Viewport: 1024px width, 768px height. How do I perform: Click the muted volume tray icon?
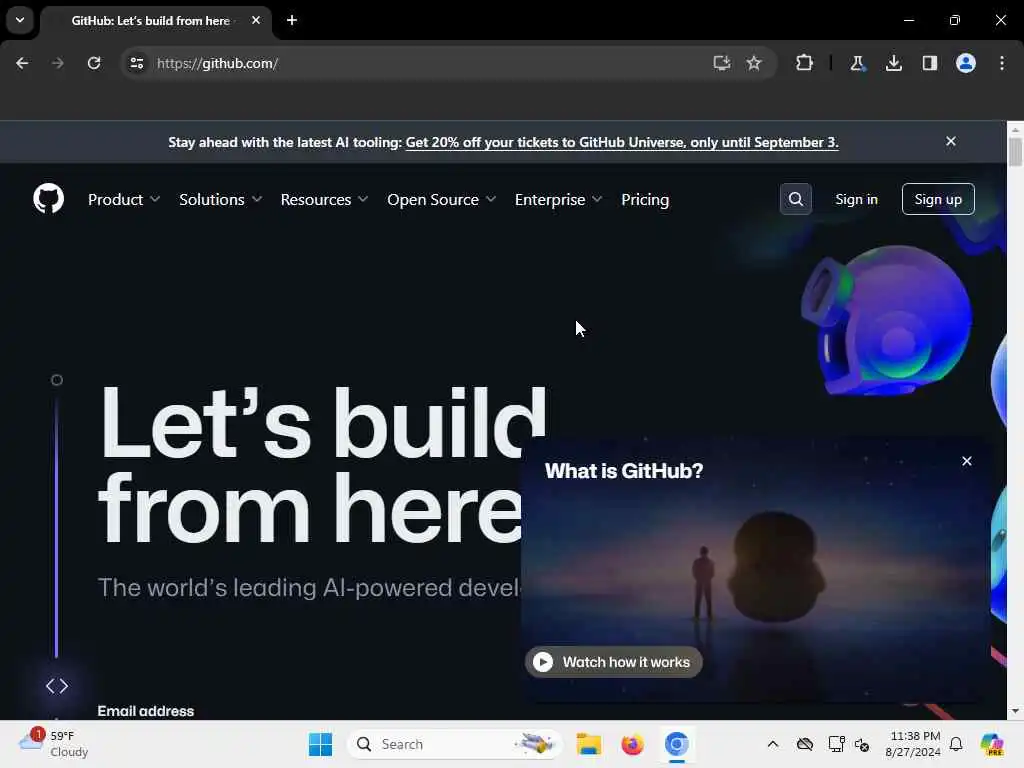(862, 744)
